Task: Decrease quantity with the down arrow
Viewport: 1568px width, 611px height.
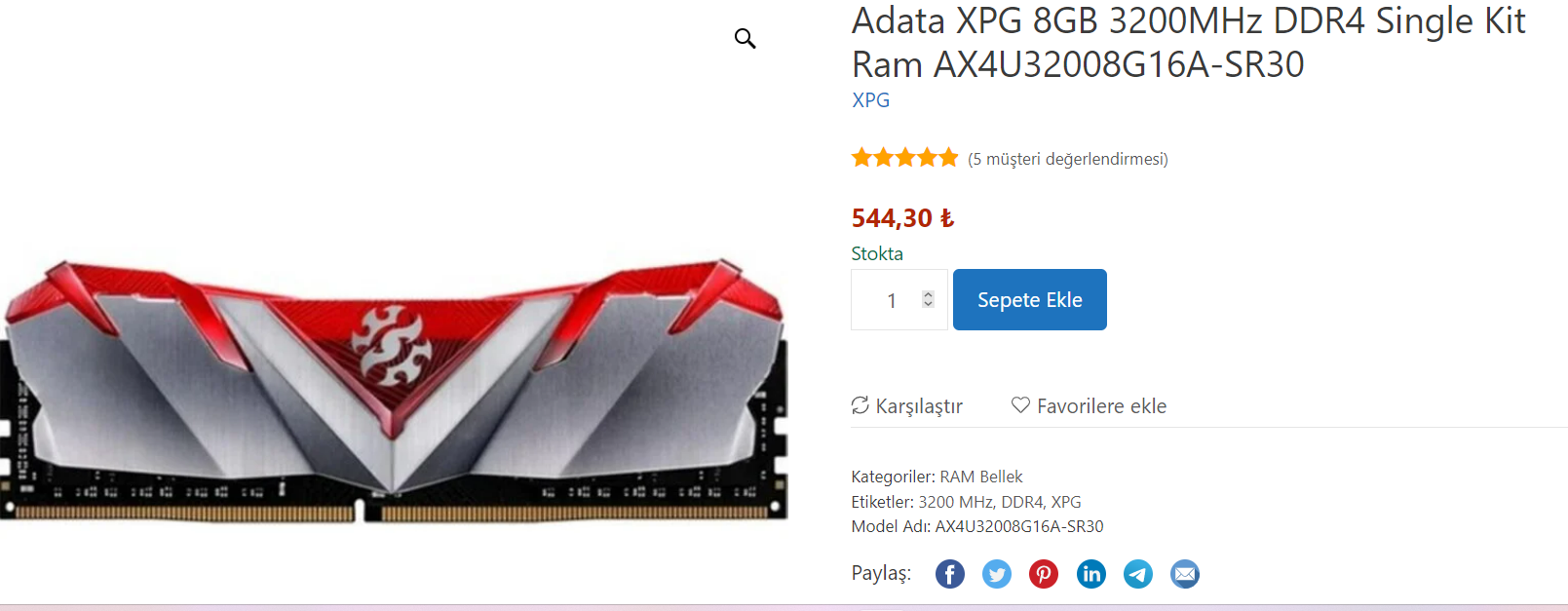Action: 929,304
